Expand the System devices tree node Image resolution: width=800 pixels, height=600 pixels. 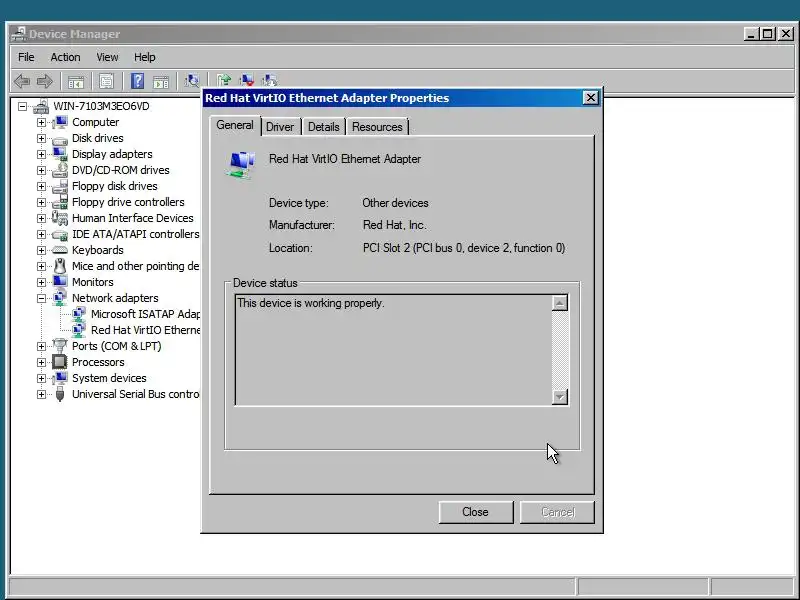coord(41,378)
